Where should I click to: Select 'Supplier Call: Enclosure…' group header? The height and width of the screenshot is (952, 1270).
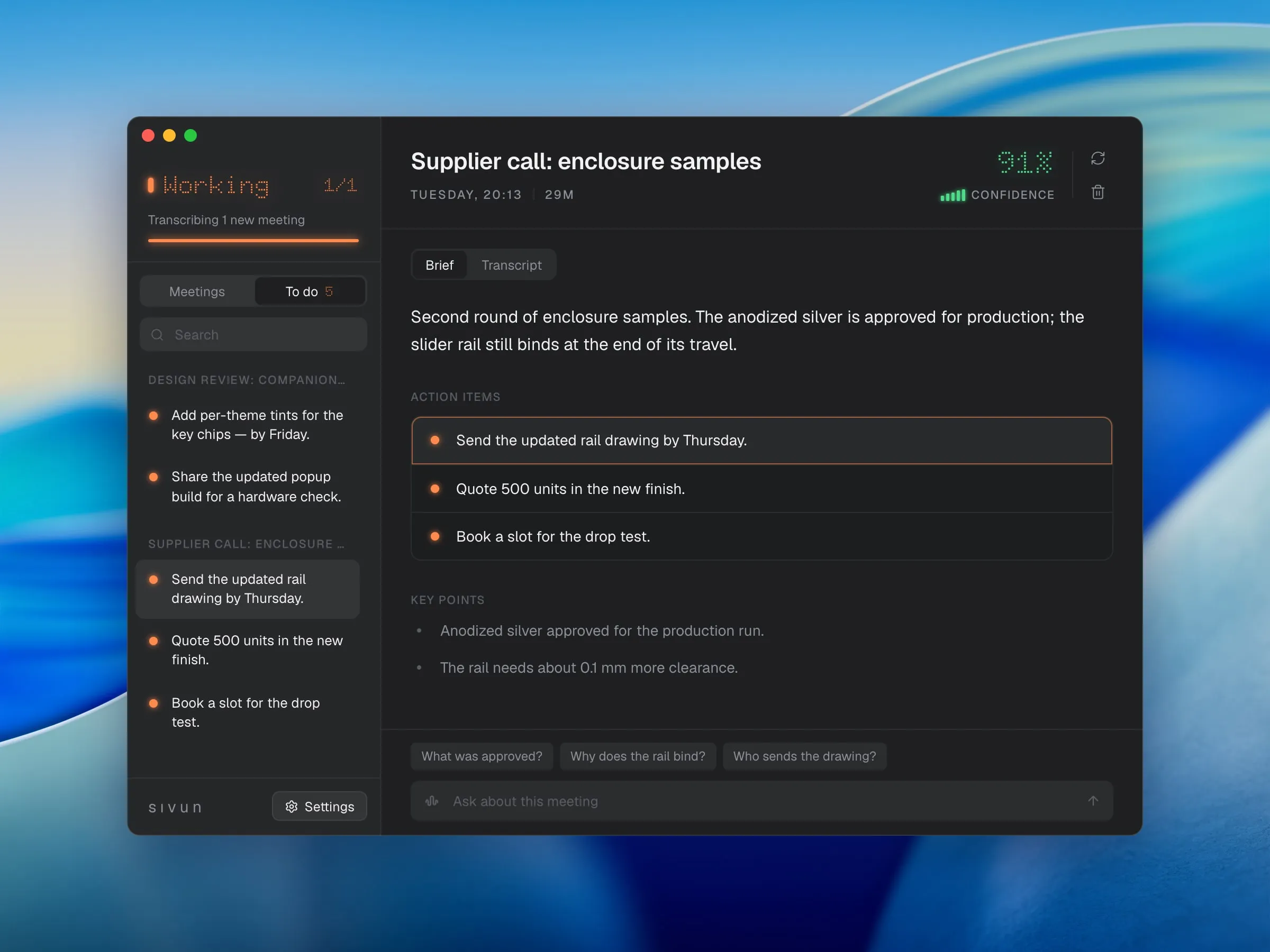pyautogui.click(x=247, y=544)
